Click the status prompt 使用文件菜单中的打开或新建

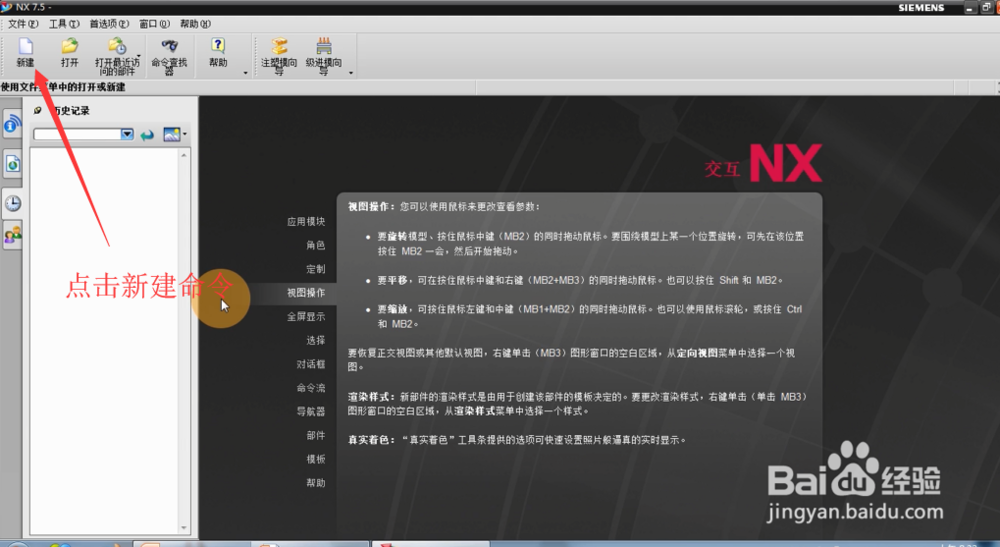tap(62, 87)
